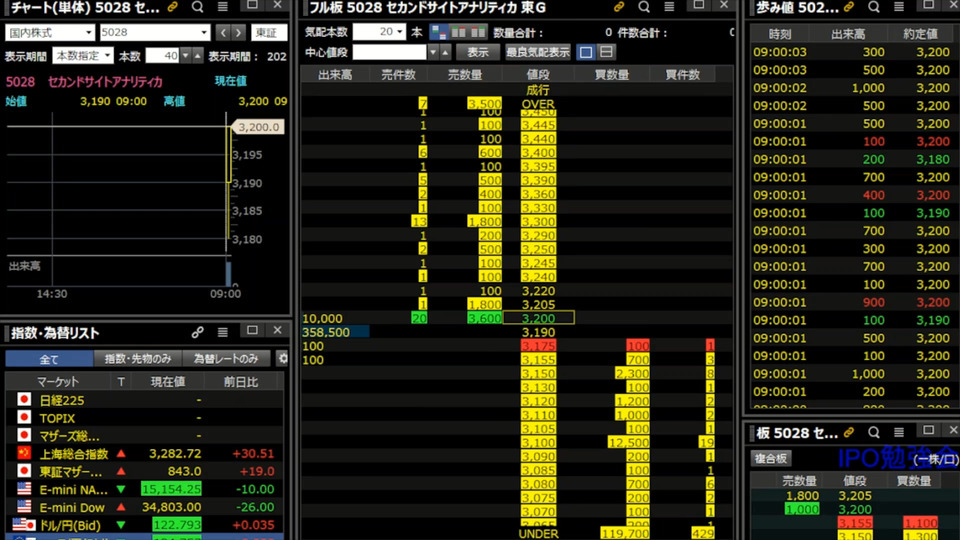Open time-and-sales panel hamburger menu
This screenshot has width=960, height=540.
click(899, 7)
